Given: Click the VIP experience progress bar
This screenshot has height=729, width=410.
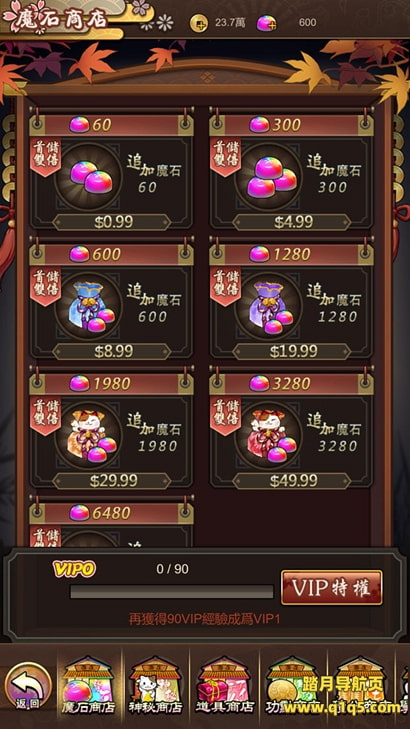Looking at the screenshot, I should pyautogui.click(x=172, y=592).
